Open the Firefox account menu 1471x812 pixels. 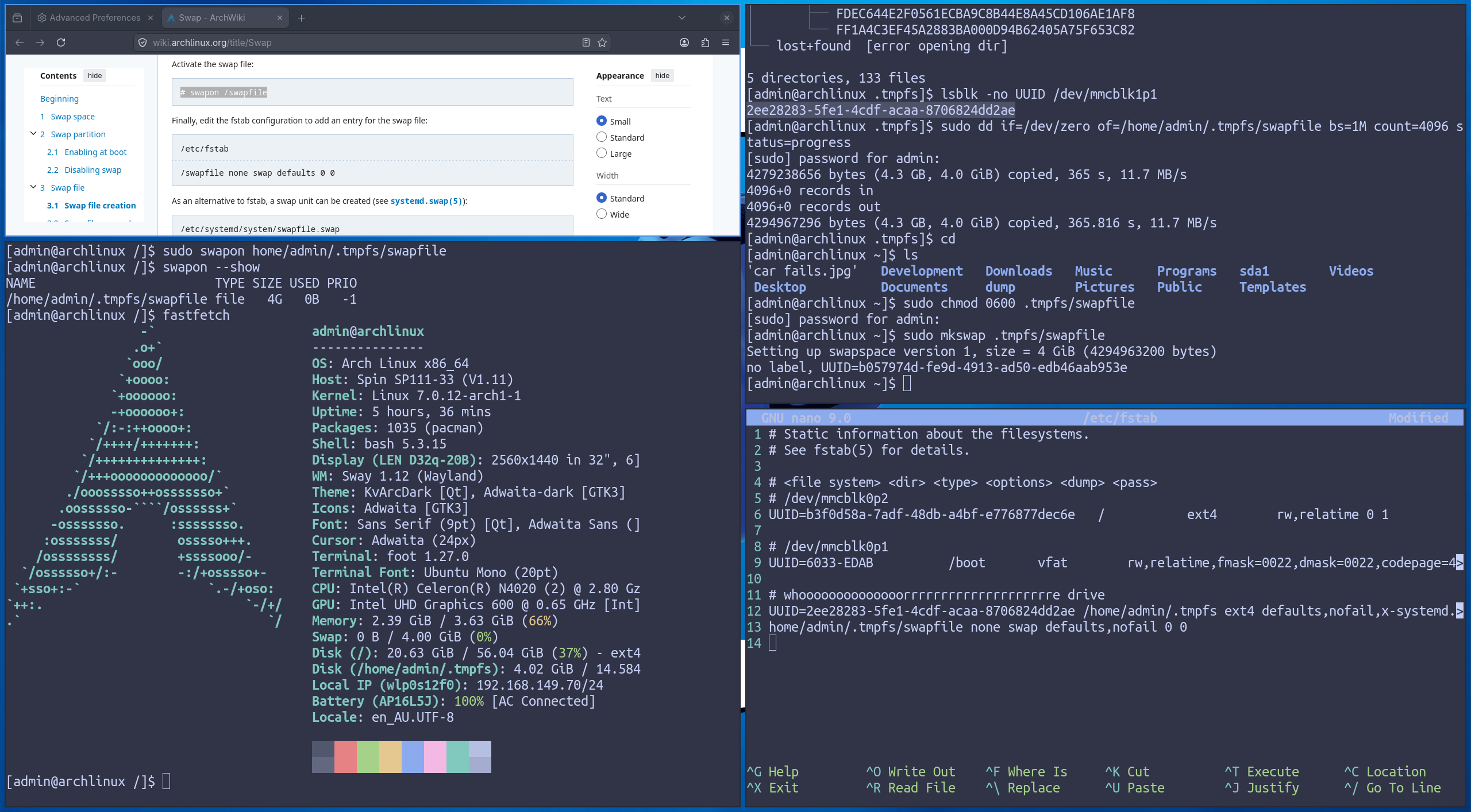(x=684, y=42)
